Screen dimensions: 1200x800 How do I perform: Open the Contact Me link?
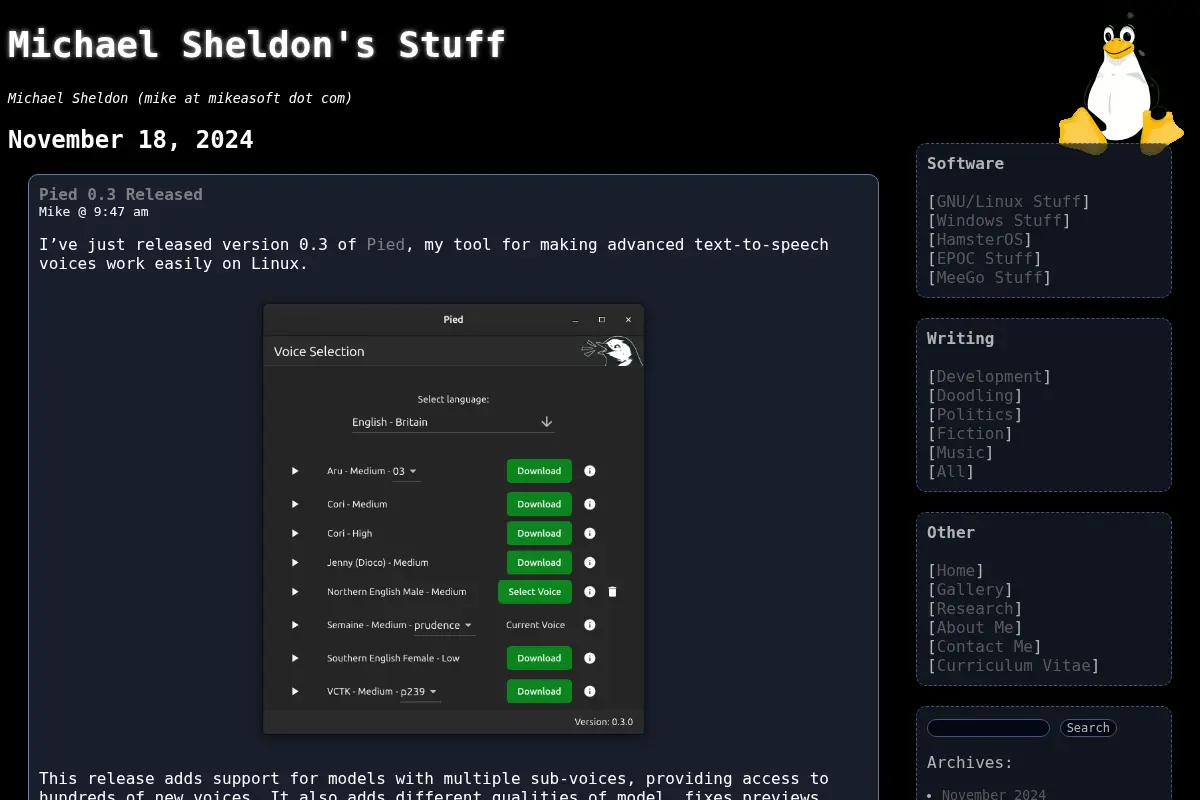coord(984,646)
